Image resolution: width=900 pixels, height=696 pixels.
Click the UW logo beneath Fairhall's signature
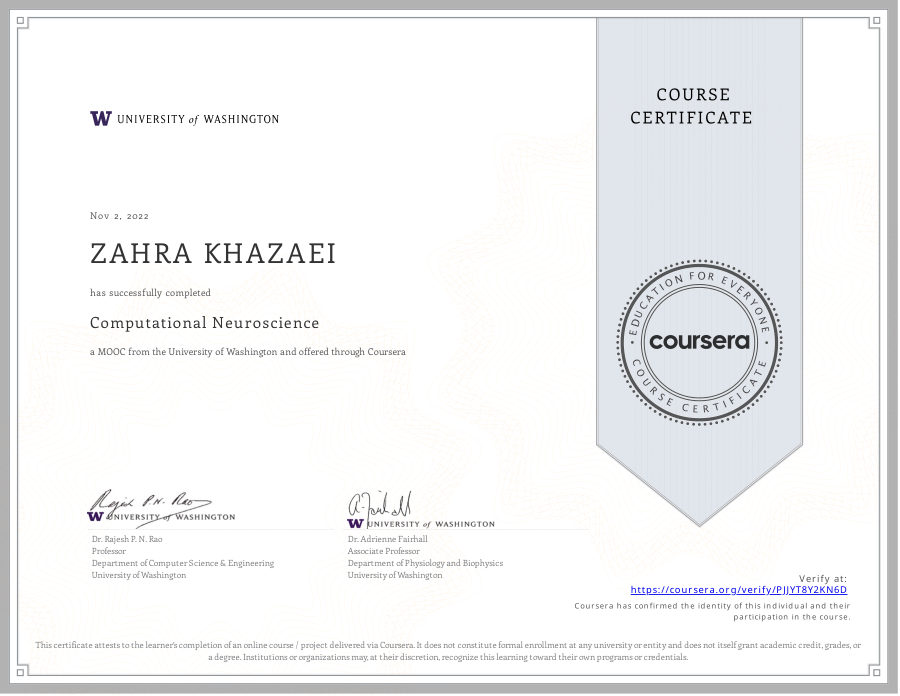[421, 524]
